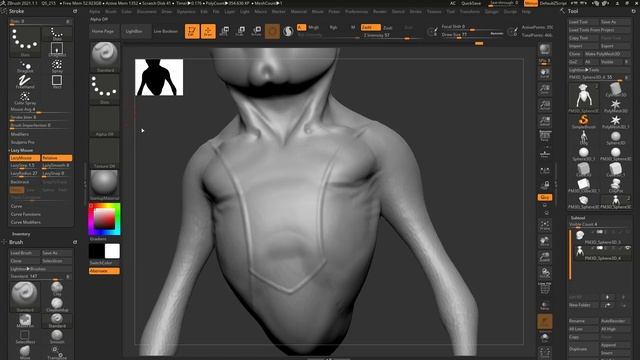
Task: Click Make PolyMesh3D button
Action: (x=608, y=54)
